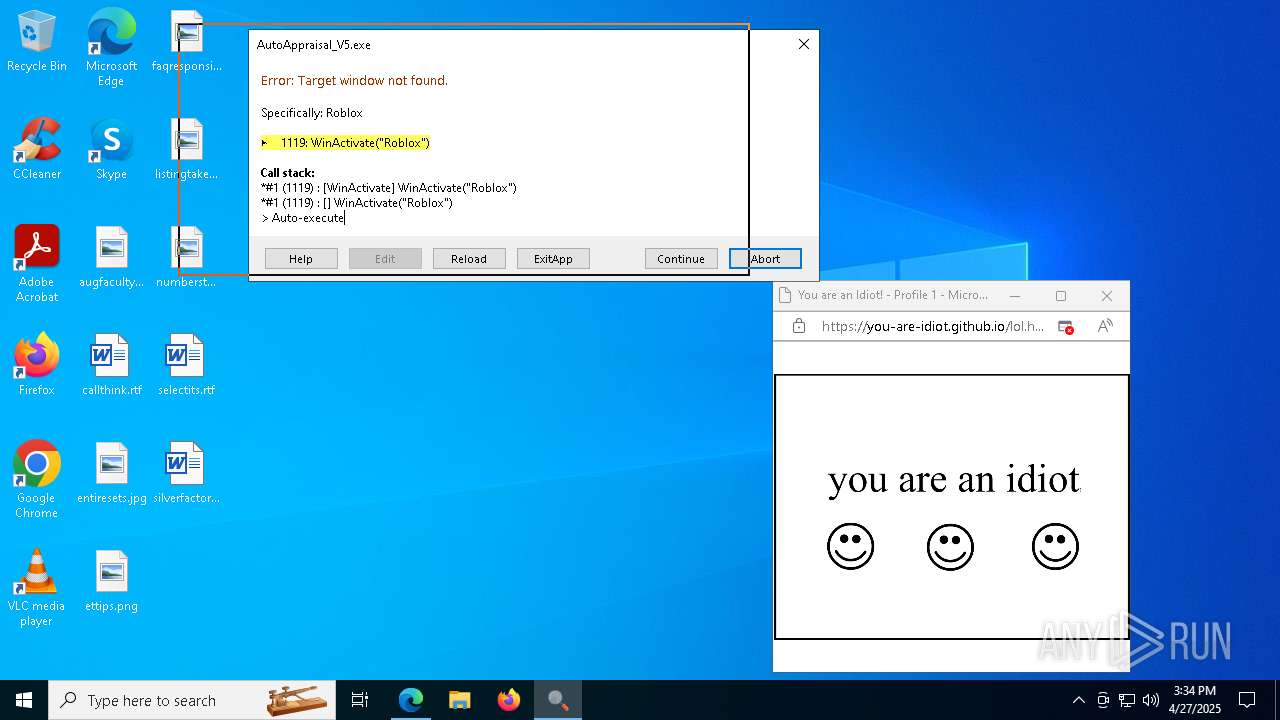This screenshot has height=720, width=1280.
Task: Open the notification center icon
Action: point(1247,700)
